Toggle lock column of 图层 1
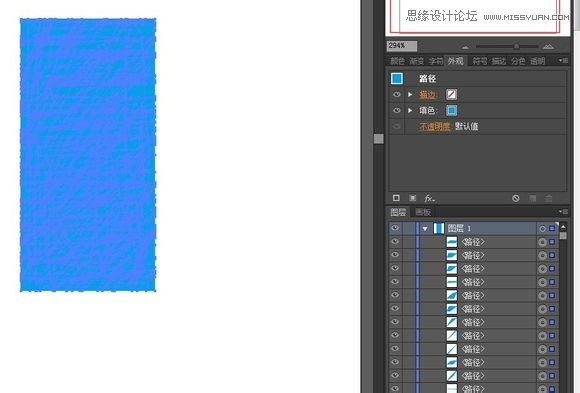This screenshot has height=393, width=580. pos(408,228)
